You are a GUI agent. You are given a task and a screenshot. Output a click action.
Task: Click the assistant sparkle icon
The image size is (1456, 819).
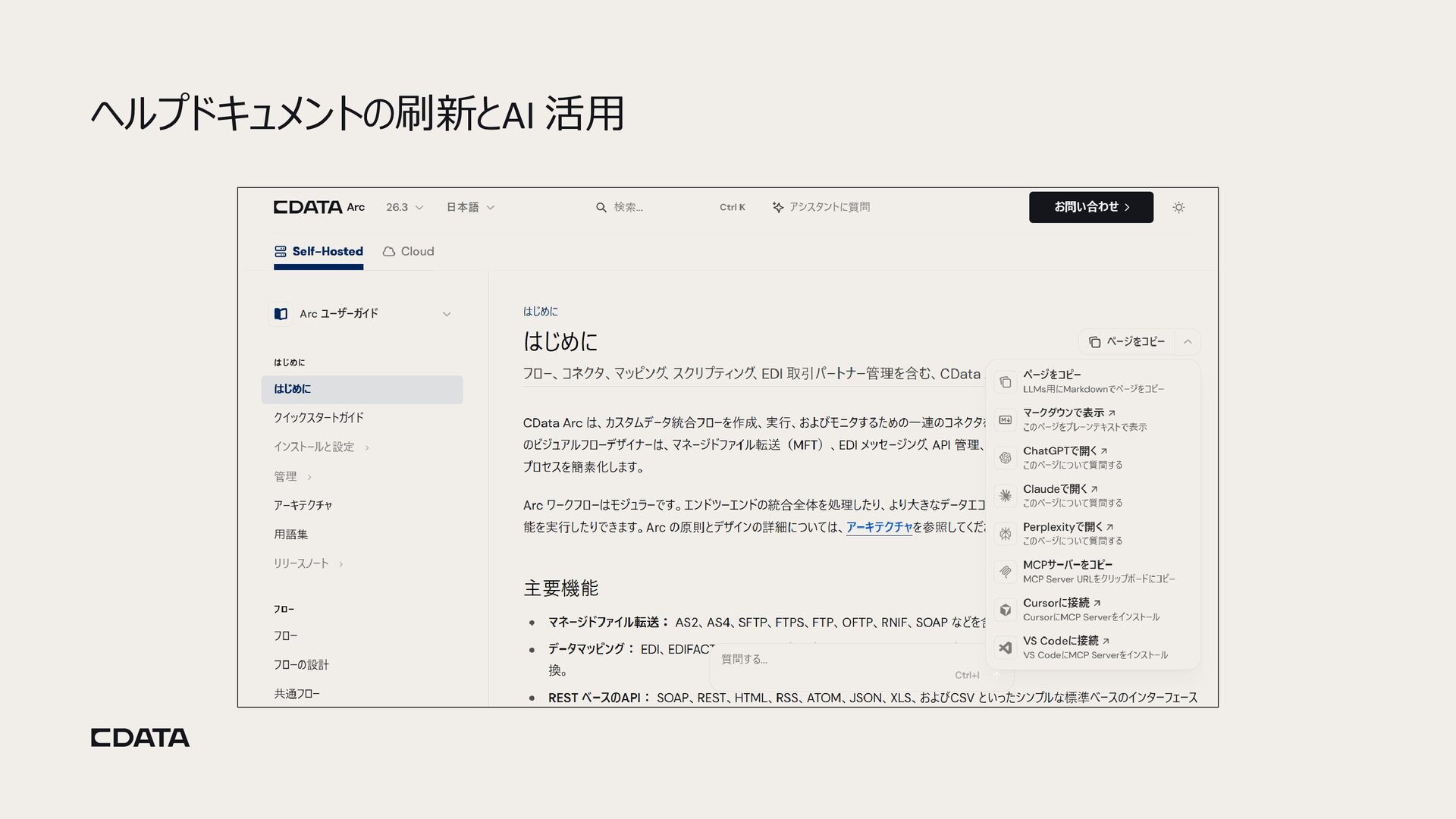tap(777, 207)
